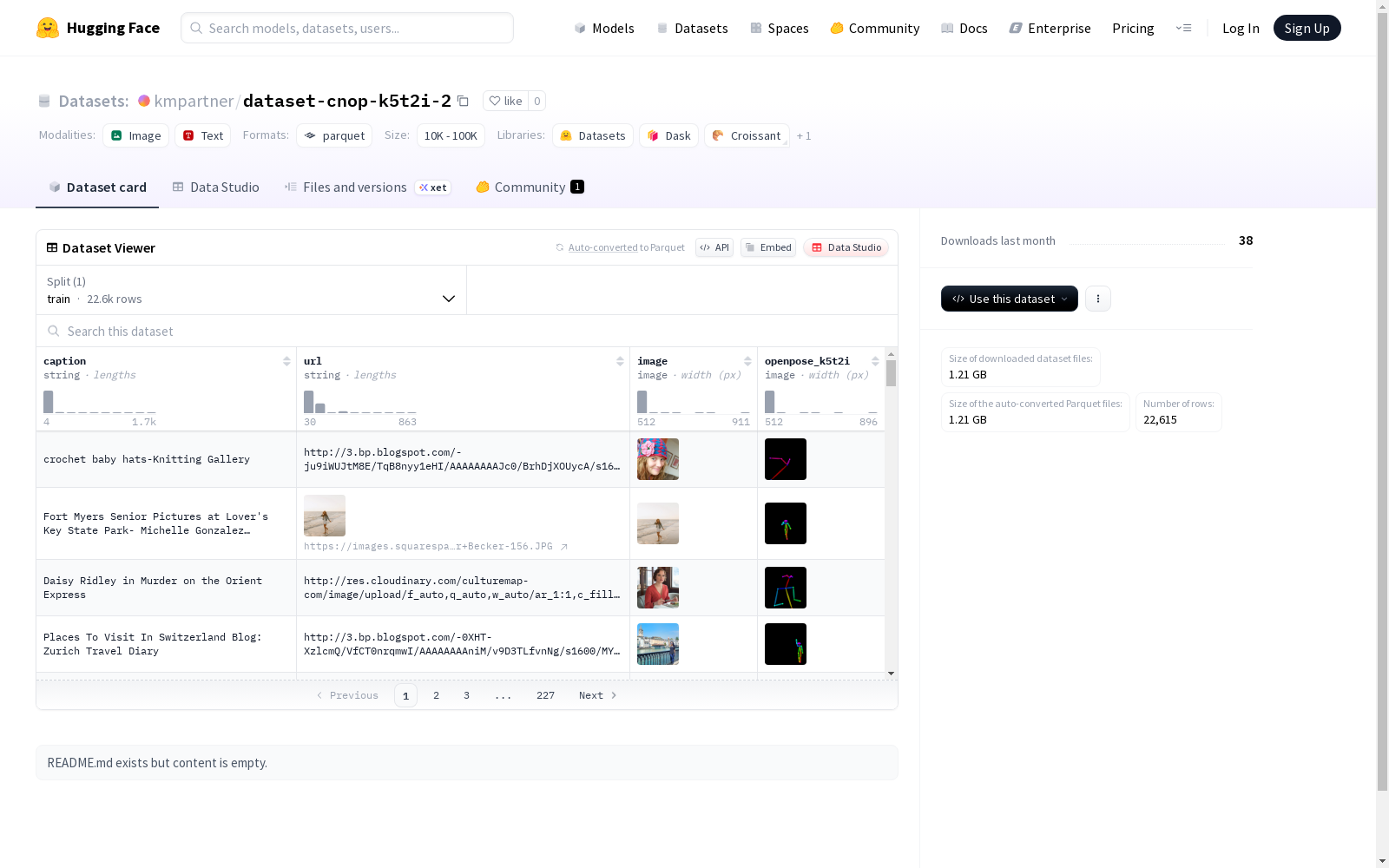Click the caption lengths histogram bar
The image size is (1389, 868).
pyautogui.click(x=49, y=402)
